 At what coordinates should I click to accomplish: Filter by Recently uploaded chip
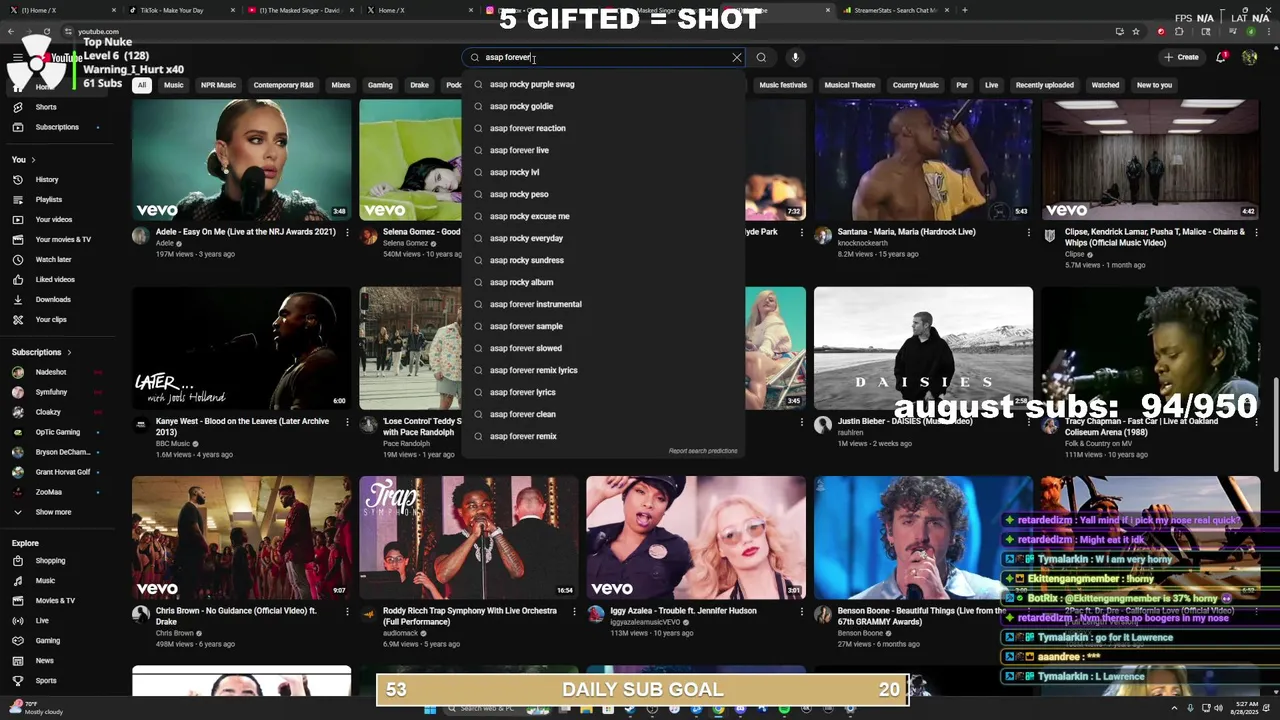[1045, 85]
